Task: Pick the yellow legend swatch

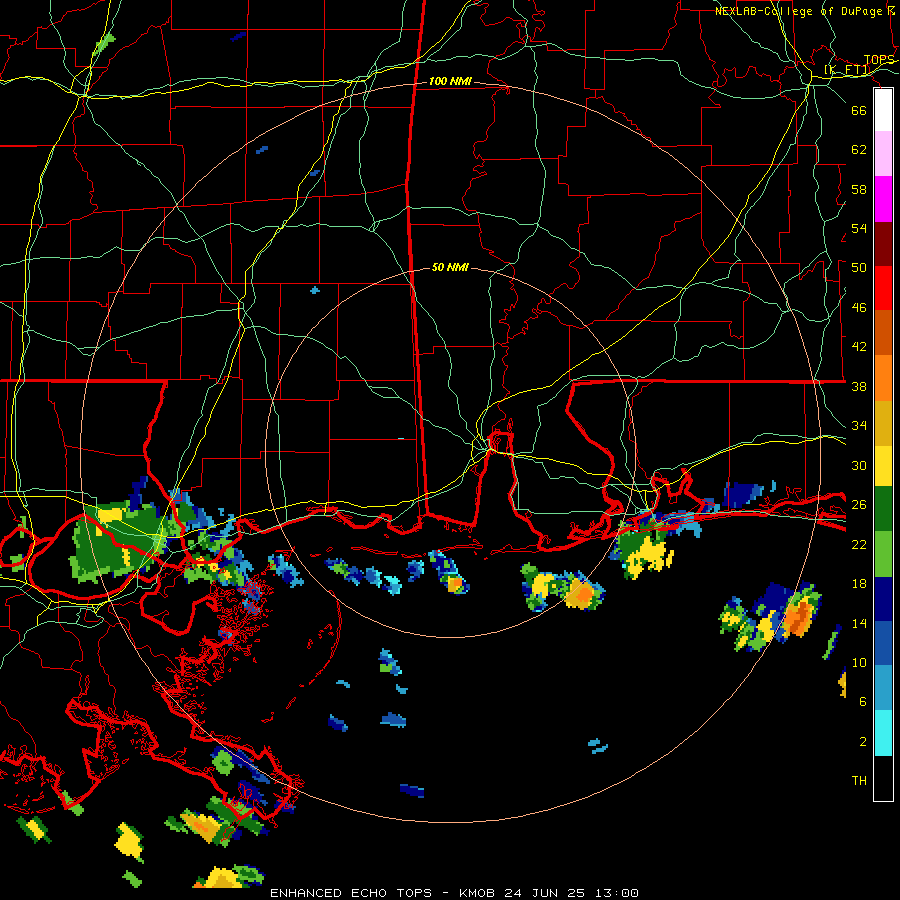Action: 883,465
